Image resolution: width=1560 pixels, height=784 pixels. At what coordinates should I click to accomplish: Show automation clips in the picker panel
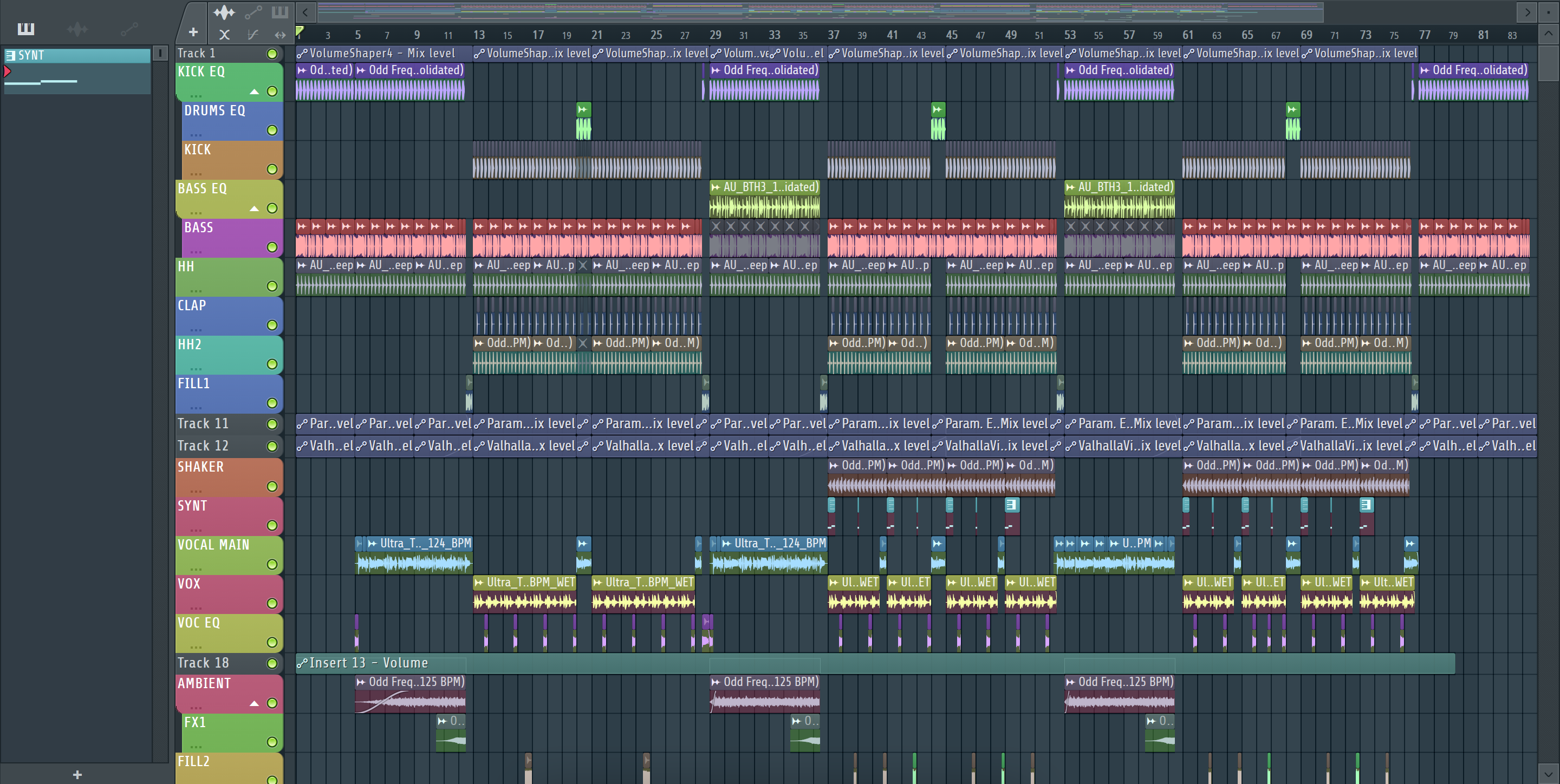point(129,29)
